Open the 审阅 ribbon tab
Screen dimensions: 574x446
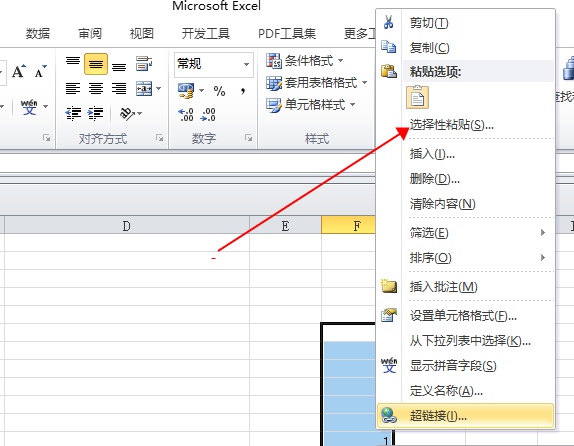pos(90,34)
